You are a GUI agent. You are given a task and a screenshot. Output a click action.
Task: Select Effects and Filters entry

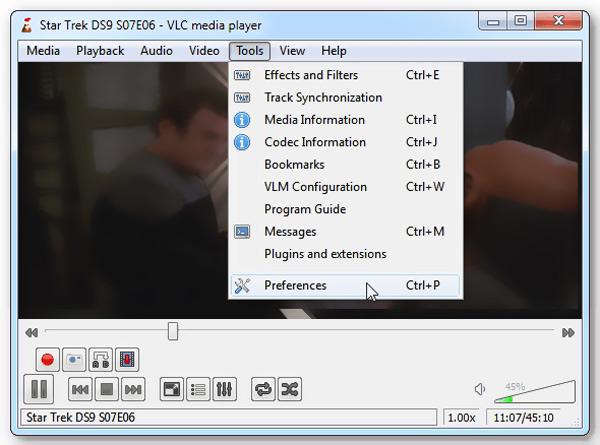click(x=346, y=75)
